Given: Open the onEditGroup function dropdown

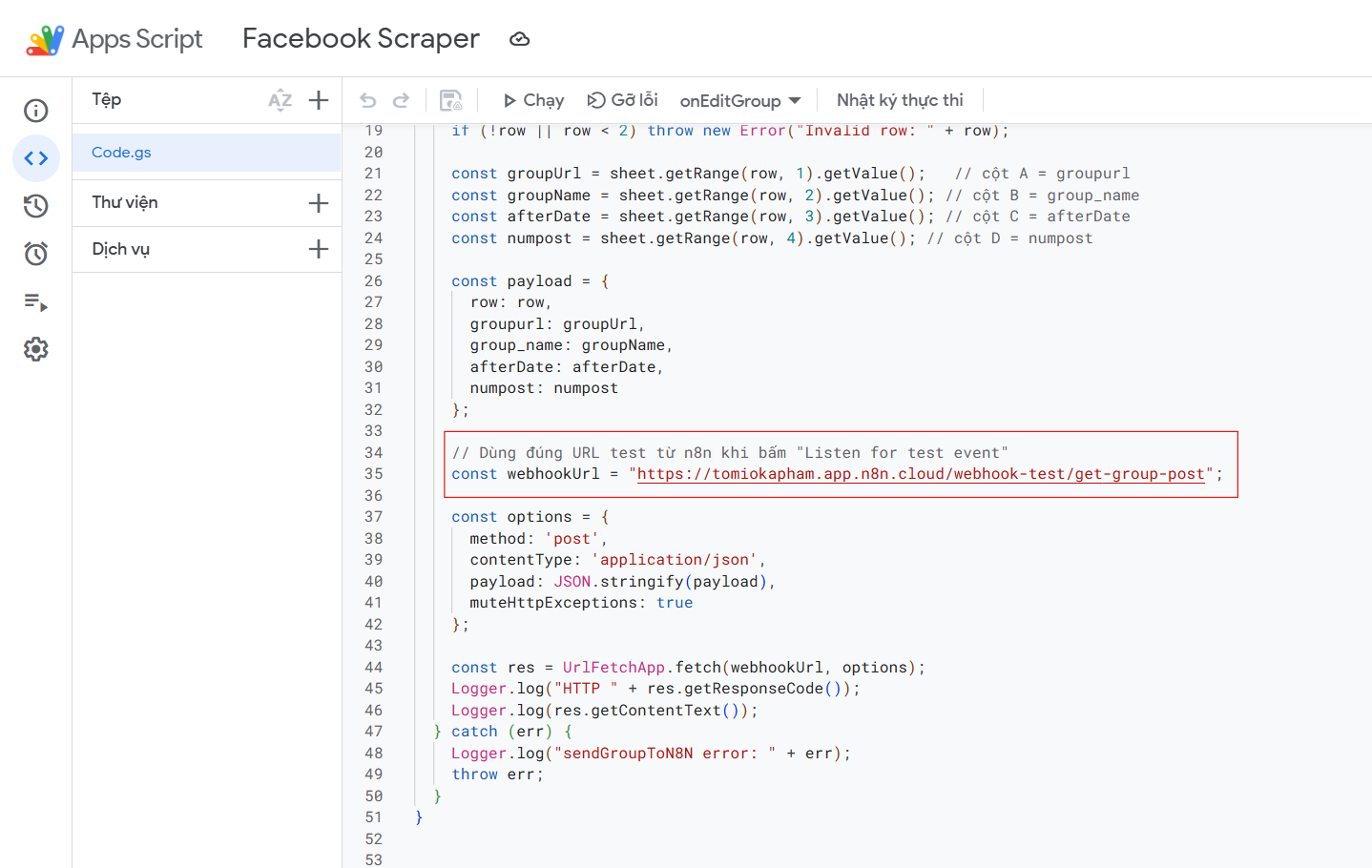Looking at the screenshot, I should coord(740,100).
